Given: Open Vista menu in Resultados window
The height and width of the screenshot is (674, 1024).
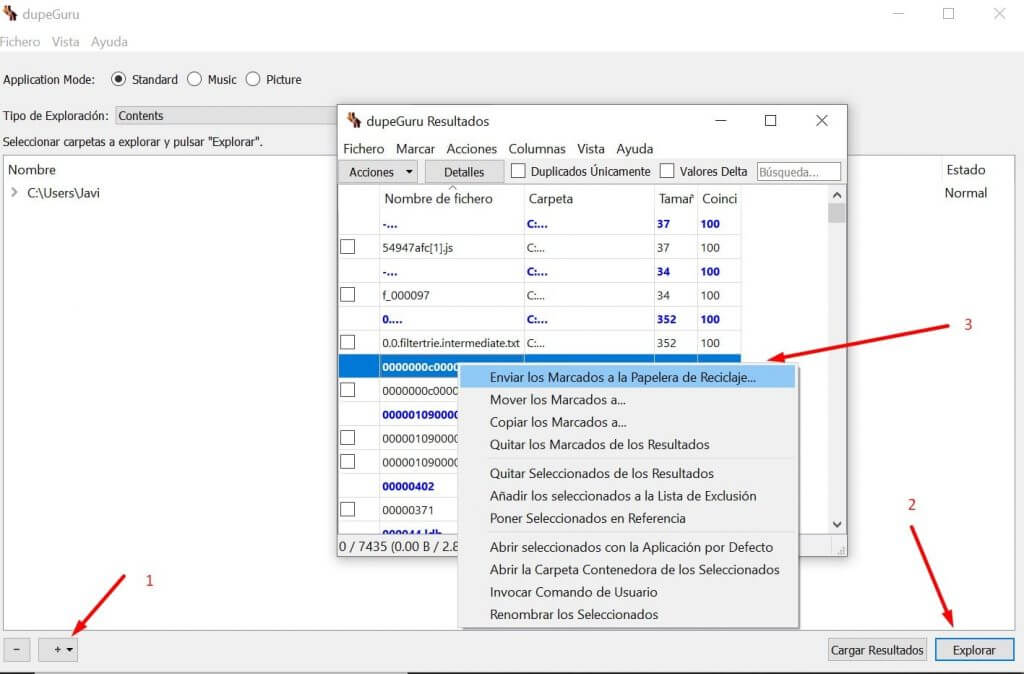Looking at the screenshot, I should [x=591, y=149].
